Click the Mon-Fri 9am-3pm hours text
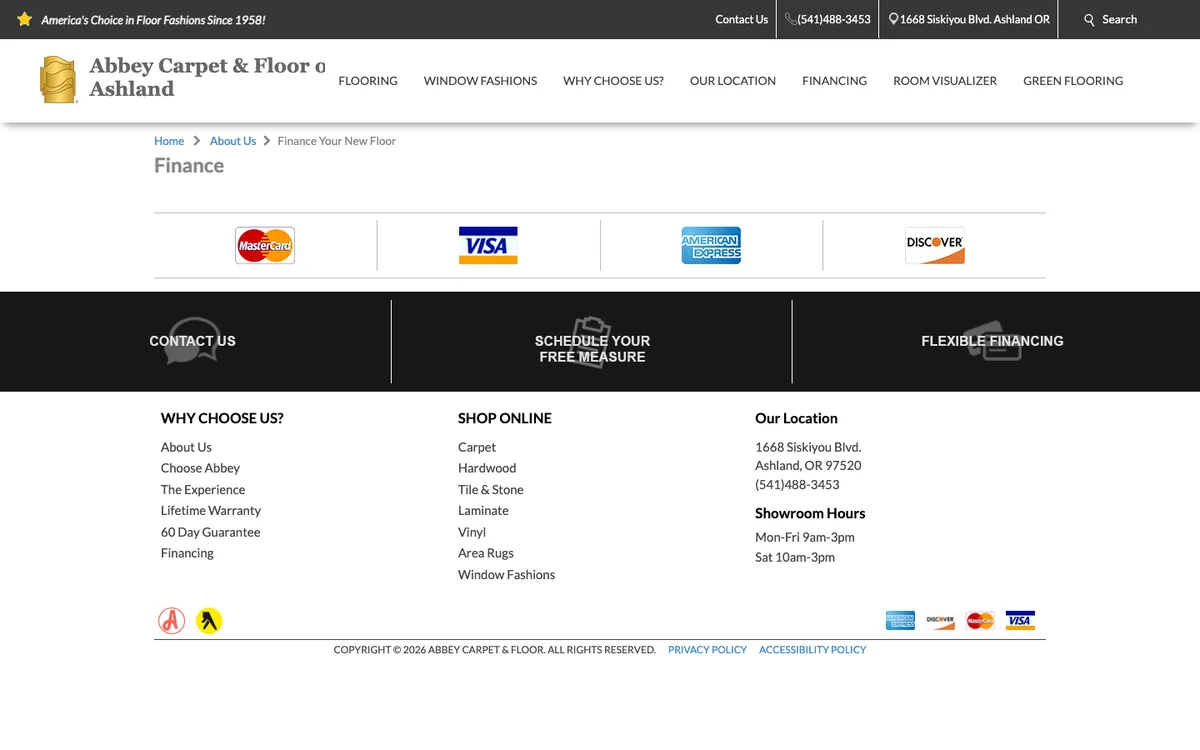 (x=805, y=537)
